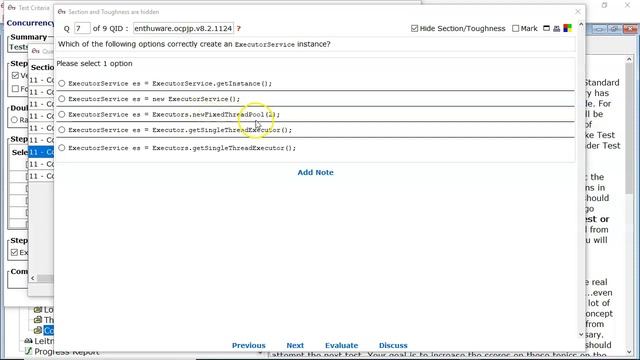Click the folder icon beside 'Th' tree item
This screenshot has width=640, height=360.
(38, 320)
